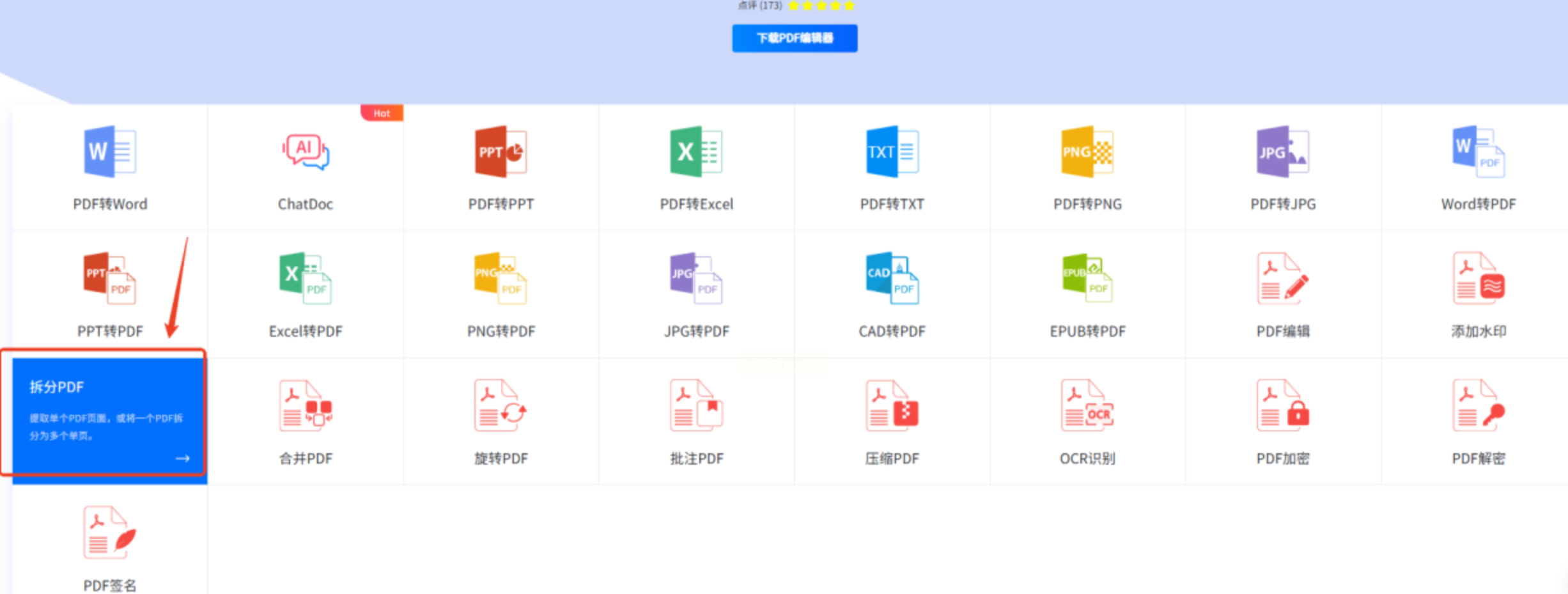Click the 添加水印 label text
The width and height of the screenshot is (1568, 594).
point(1479,331)
